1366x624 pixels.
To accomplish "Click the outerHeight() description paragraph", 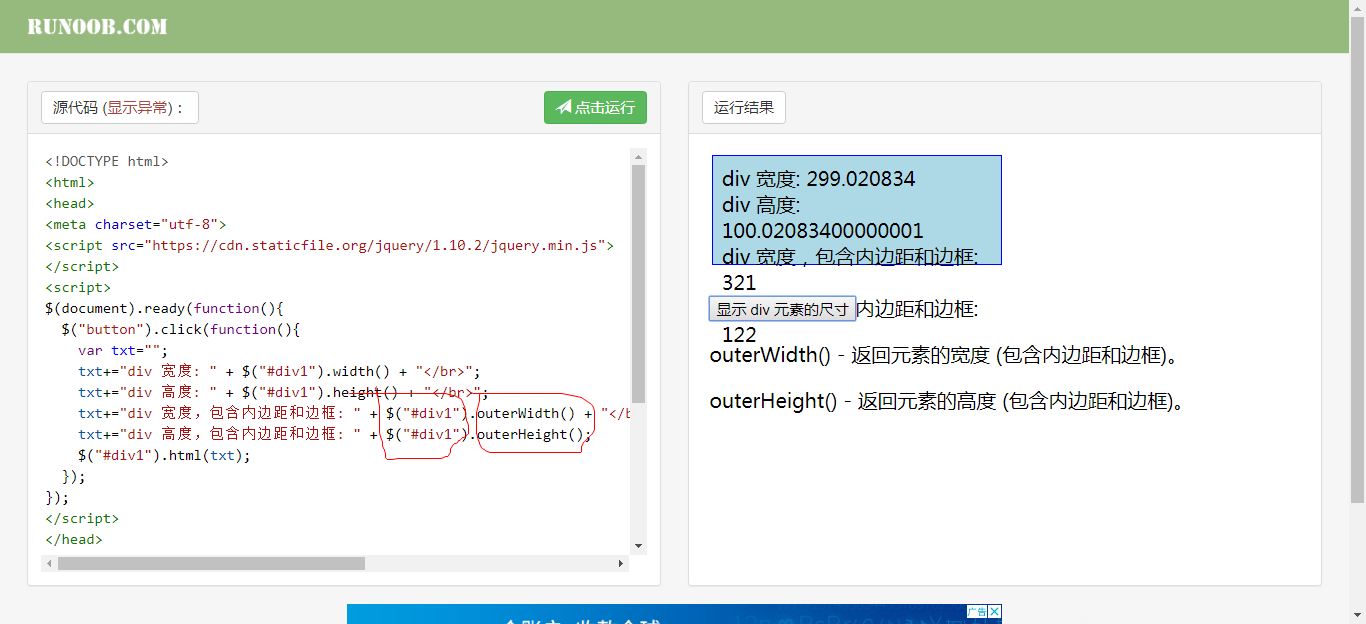I will pyautogui.click(x=948, y=401).
